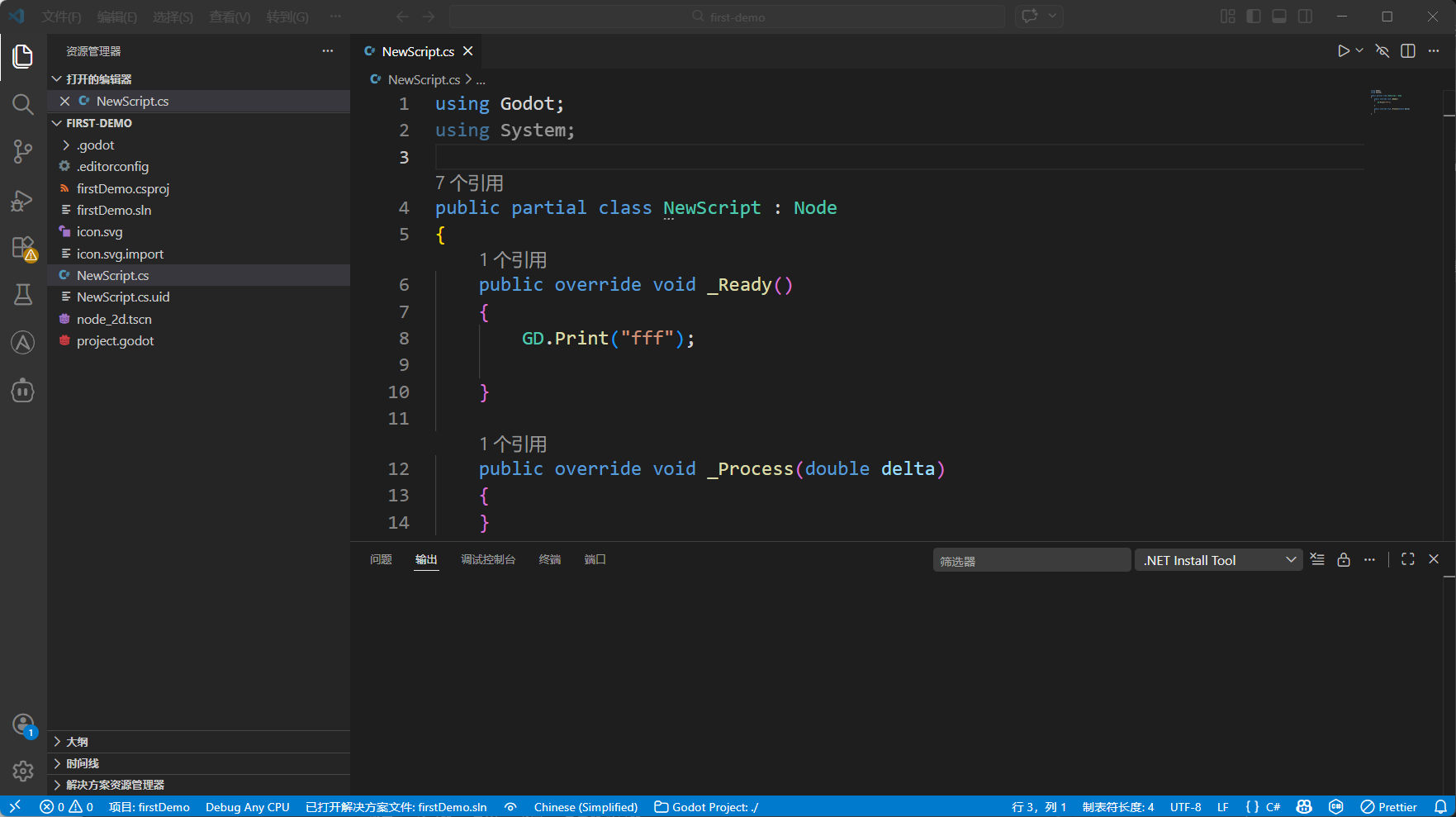Open the Source Control view
1456x817 pixels.
pos(23,151)
